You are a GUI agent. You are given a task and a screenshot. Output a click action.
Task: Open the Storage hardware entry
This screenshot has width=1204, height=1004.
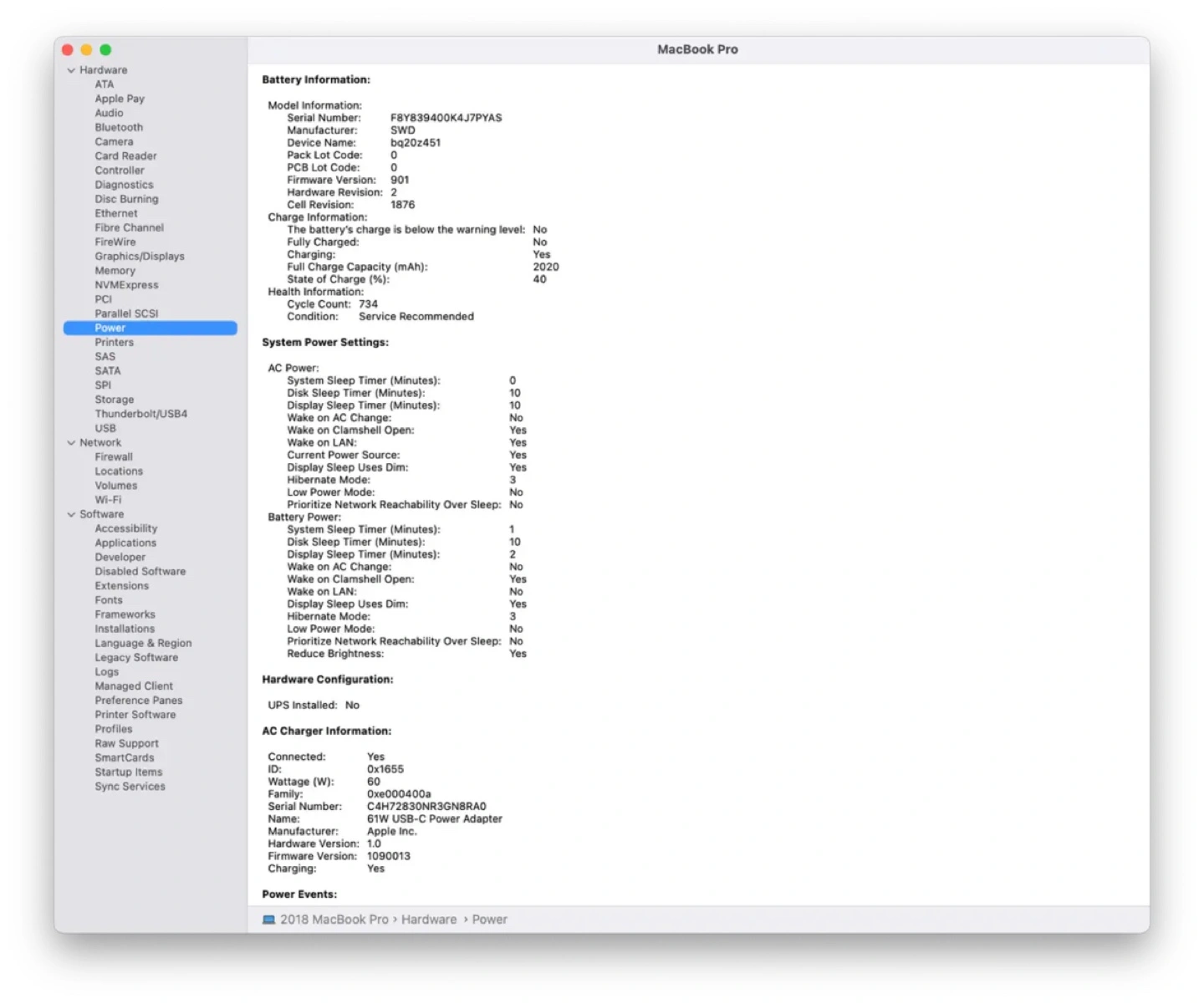pyautogui.click(x=114, y=400)
